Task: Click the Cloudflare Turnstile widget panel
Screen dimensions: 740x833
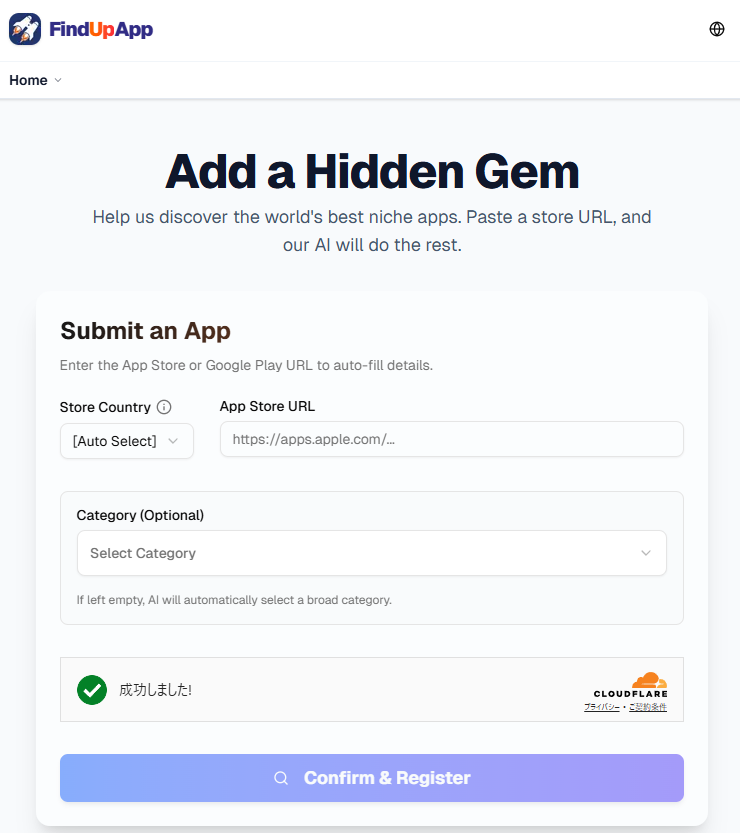Action: coord(371,690)
